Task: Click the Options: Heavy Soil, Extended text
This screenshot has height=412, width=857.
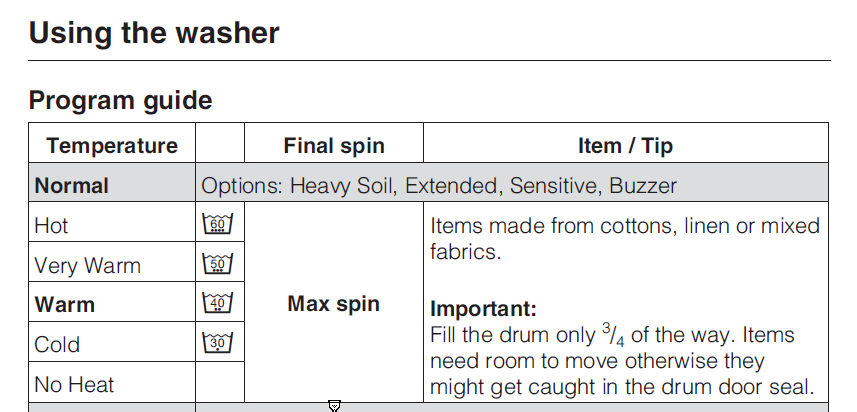Action: pyautogui.click(x=350, y=186)
